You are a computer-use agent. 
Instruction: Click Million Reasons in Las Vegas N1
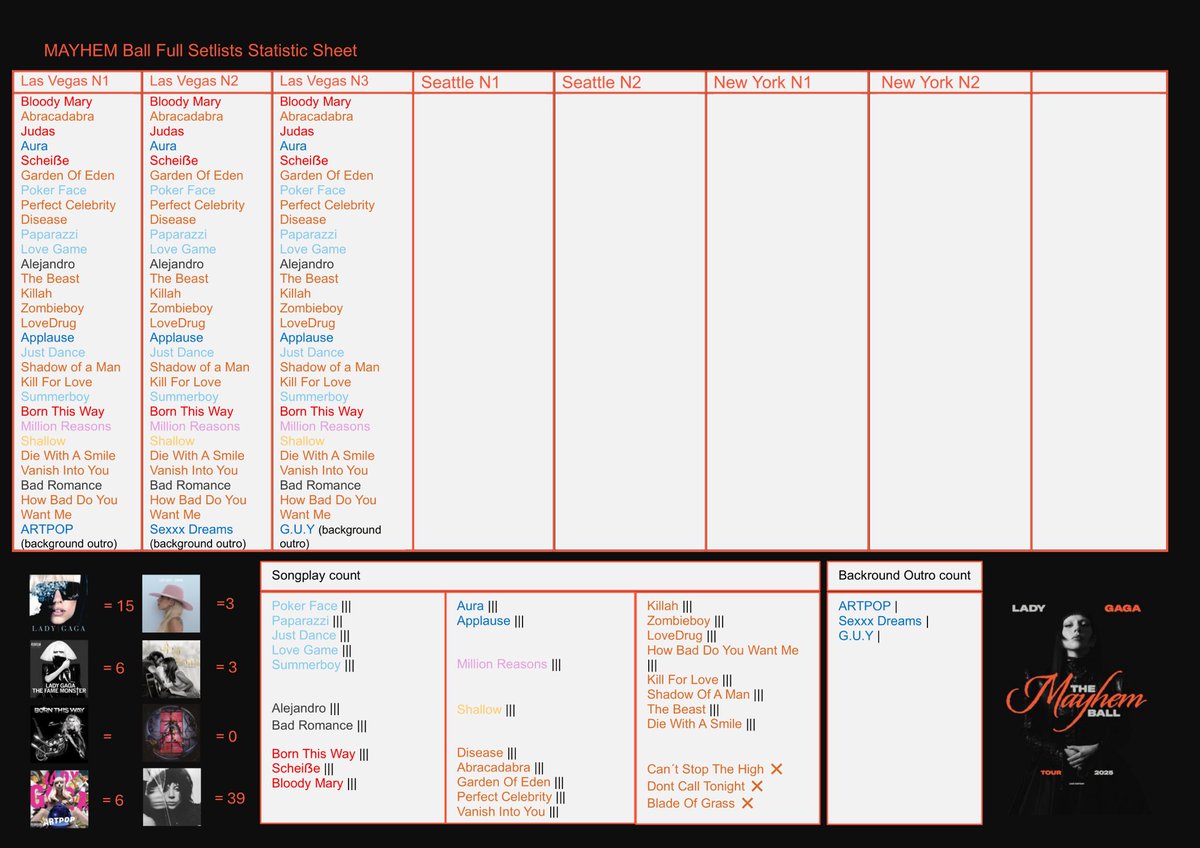pos(66,426)
